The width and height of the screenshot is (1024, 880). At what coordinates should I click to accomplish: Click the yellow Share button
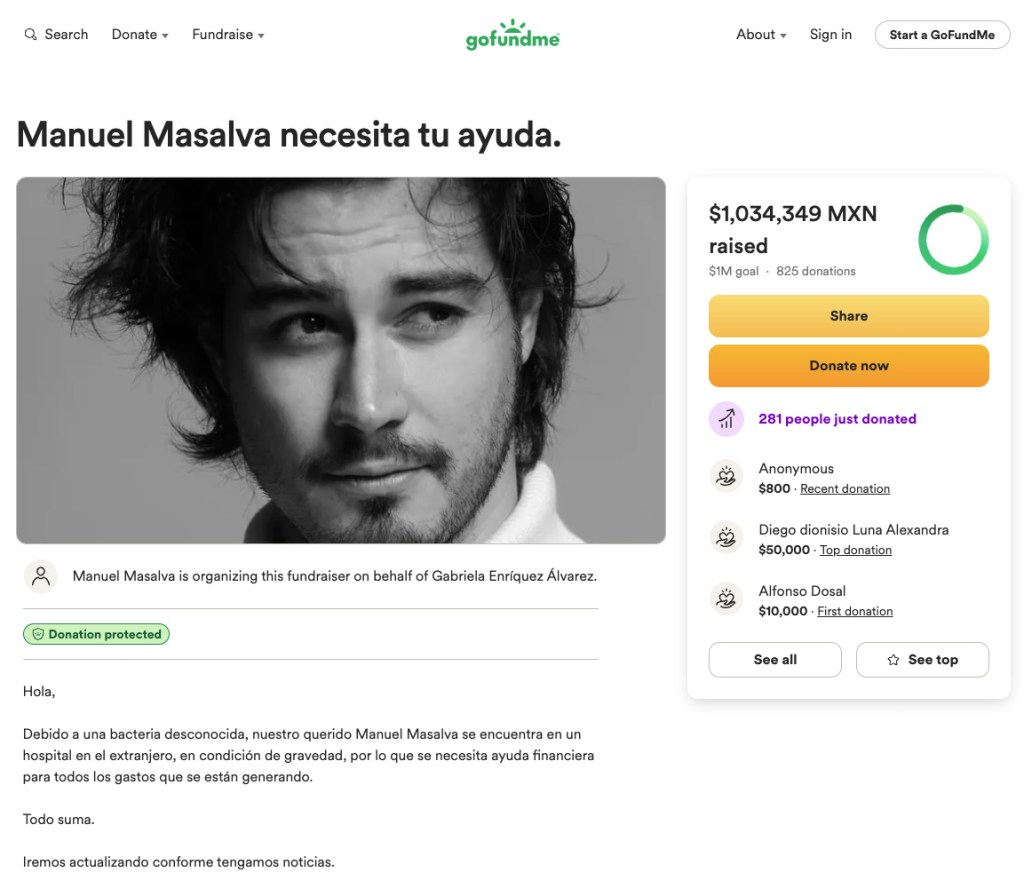click(848, 316)
